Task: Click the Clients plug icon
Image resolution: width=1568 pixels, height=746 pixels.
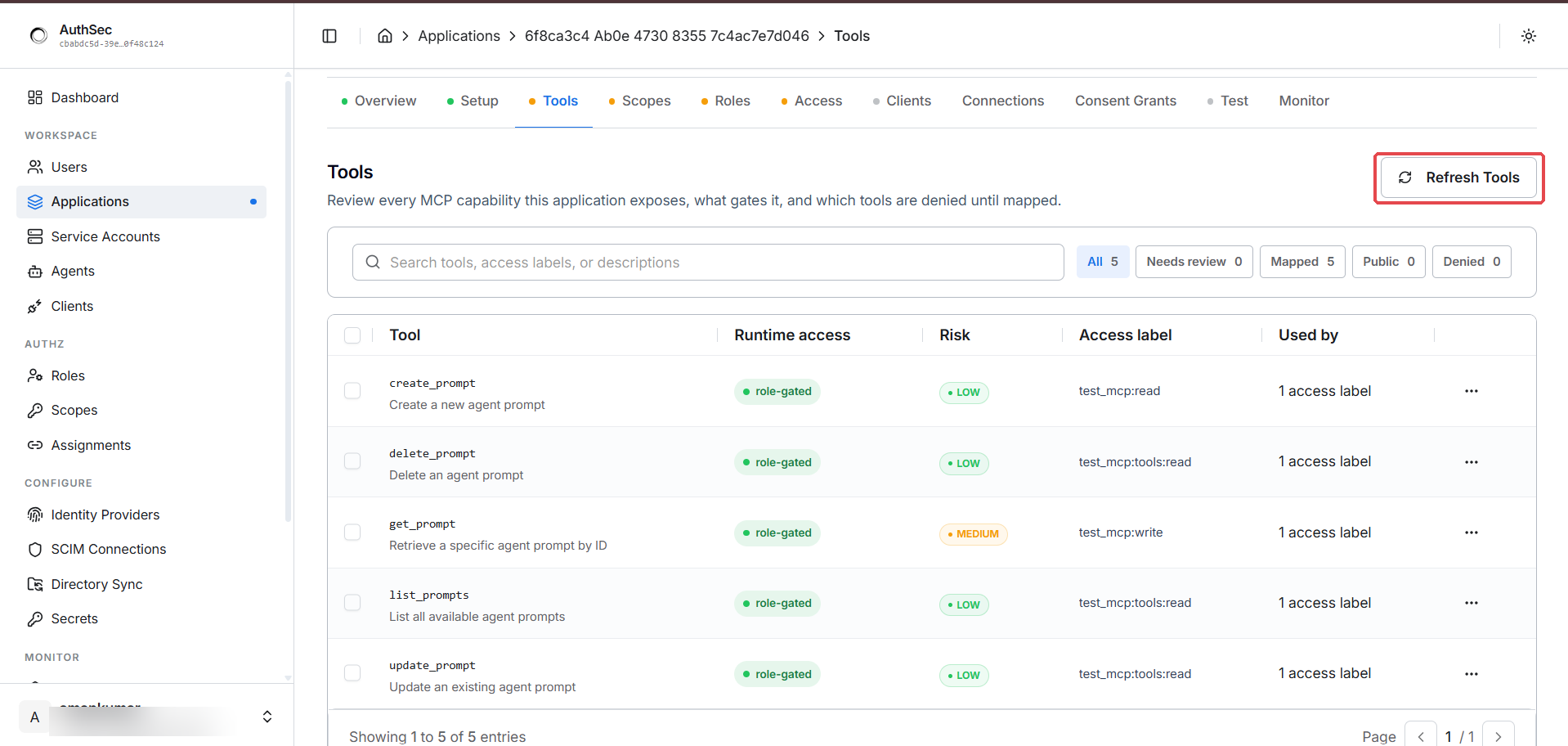Action: pos(35,306)
